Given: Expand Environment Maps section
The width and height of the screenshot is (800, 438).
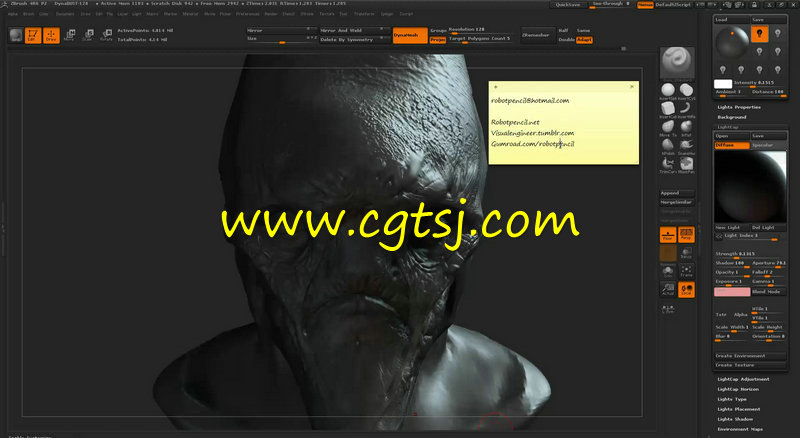Looking at the screenshot, I should (740, 429).
